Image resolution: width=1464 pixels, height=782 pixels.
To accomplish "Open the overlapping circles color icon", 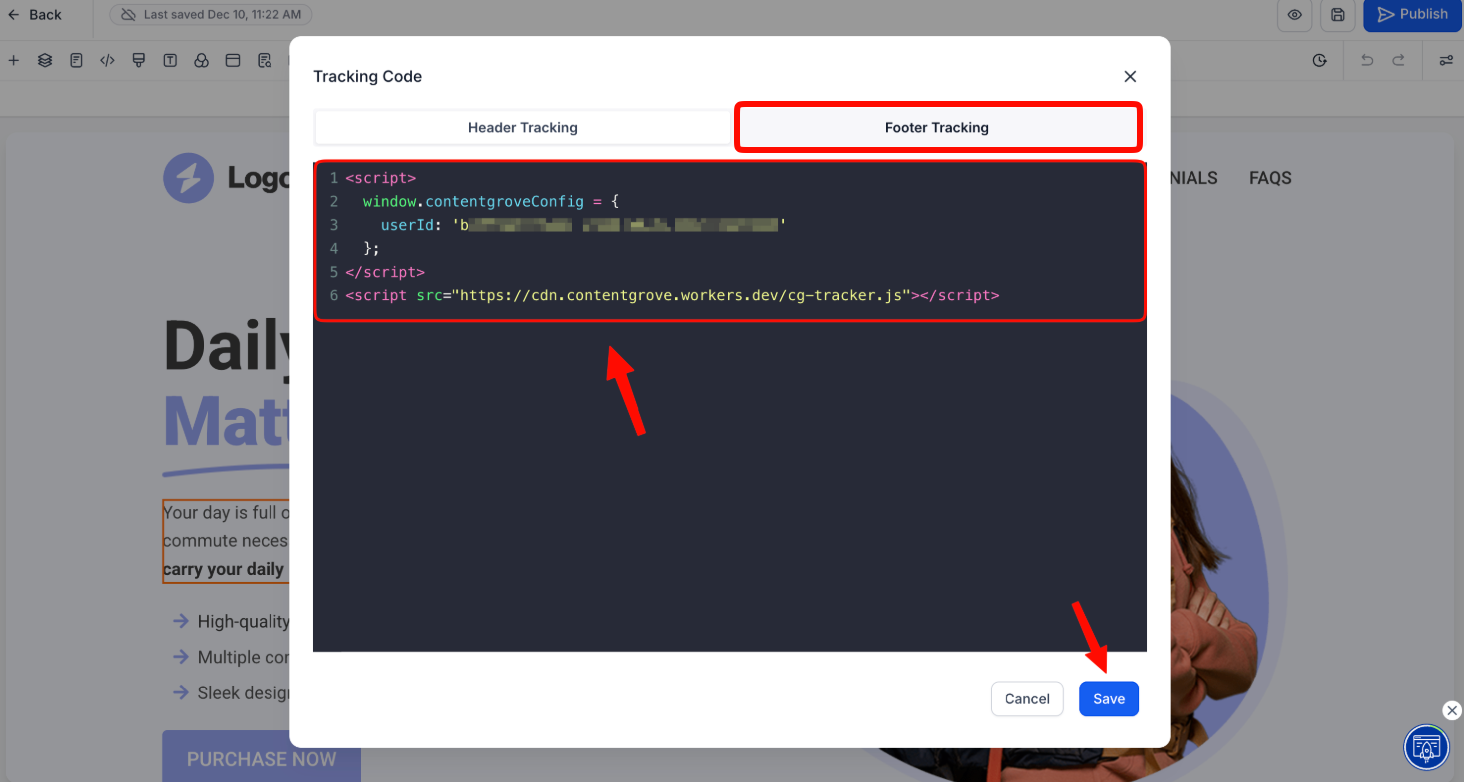I will (202, 61).
